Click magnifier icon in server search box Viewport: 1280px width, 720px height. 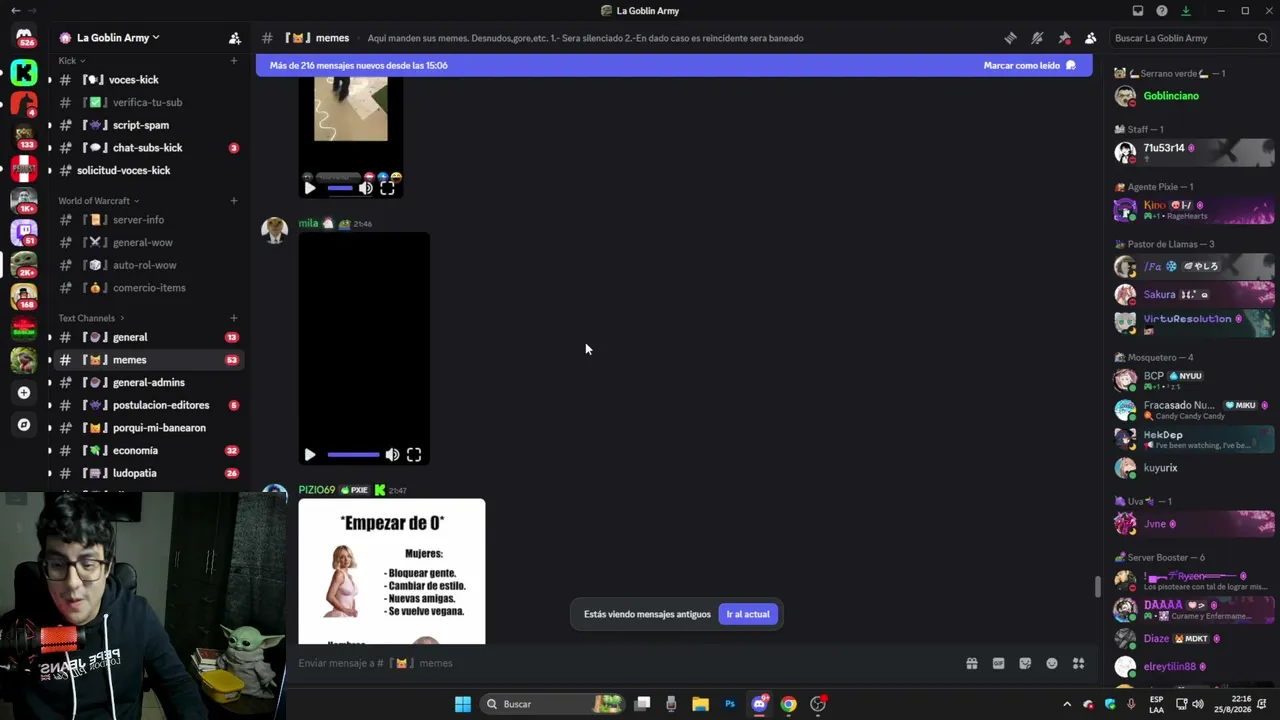click(x=1263, y=38)
